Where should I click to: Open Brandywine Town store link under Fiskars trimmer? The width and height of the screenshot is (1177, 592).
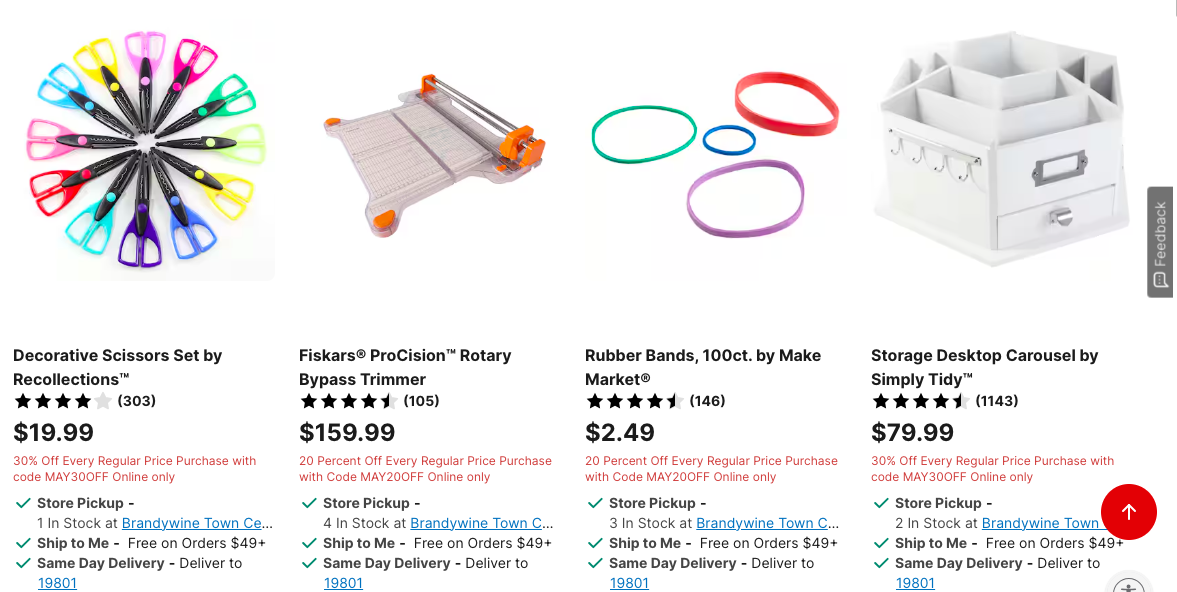[482, 523]
